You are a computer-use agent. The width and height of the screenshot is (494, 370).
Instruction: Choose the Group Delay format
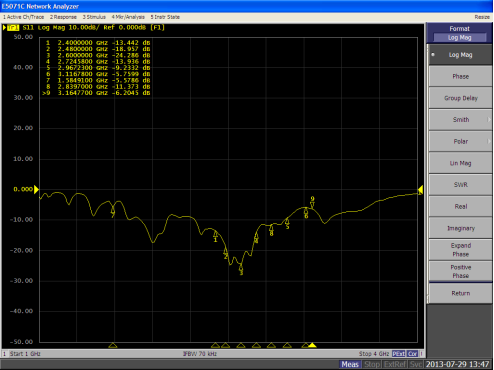click(x=460, y=98)
